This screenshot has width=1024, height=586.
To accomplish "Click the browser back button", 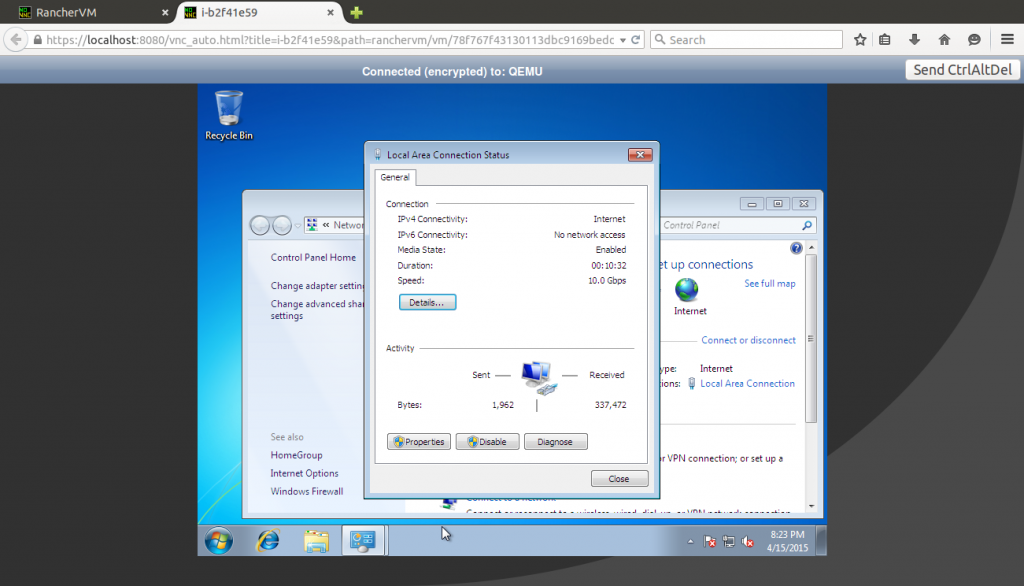I will pyautogui.click(x=16, y=40).
